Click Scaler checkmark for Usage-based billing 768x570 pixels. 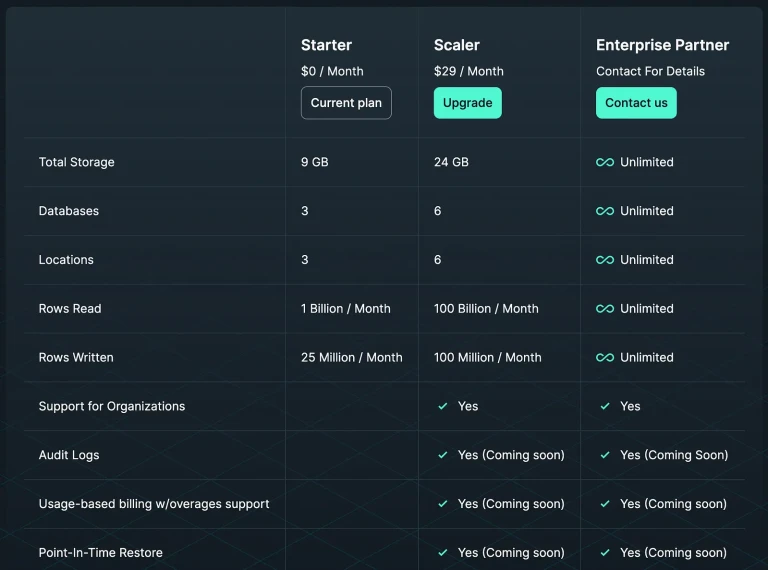[443, 504]
